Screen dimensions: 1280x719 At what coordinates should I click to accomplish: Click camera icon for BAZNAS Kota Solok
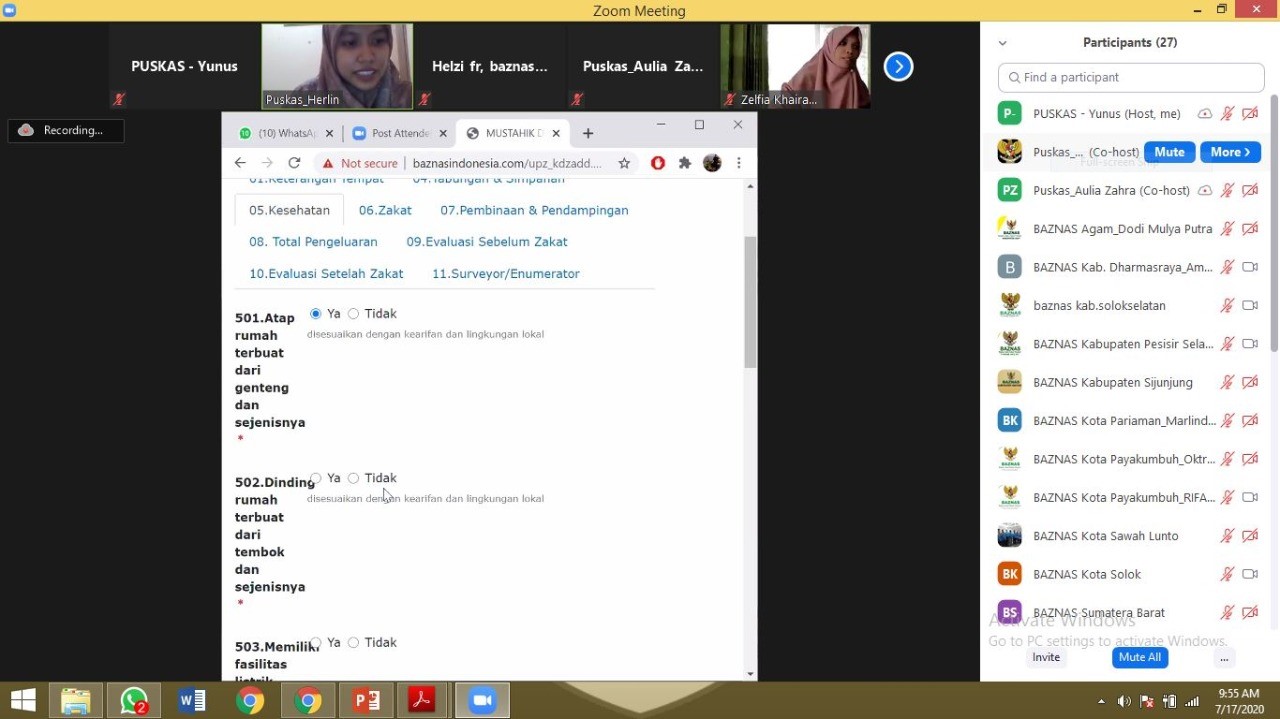[1249, 574]
